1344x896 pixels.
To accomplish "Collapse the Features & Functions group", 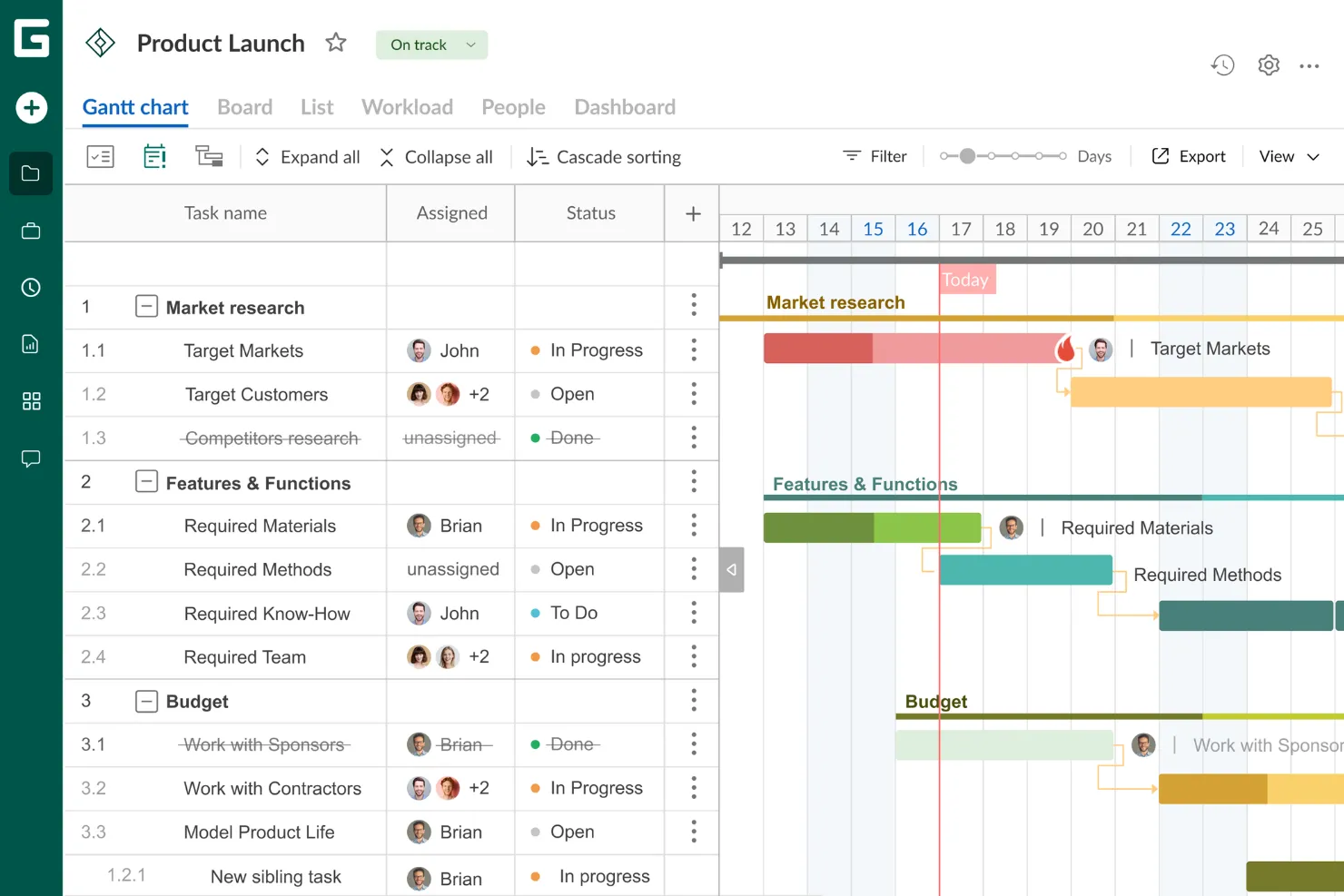I will [146, 482].
